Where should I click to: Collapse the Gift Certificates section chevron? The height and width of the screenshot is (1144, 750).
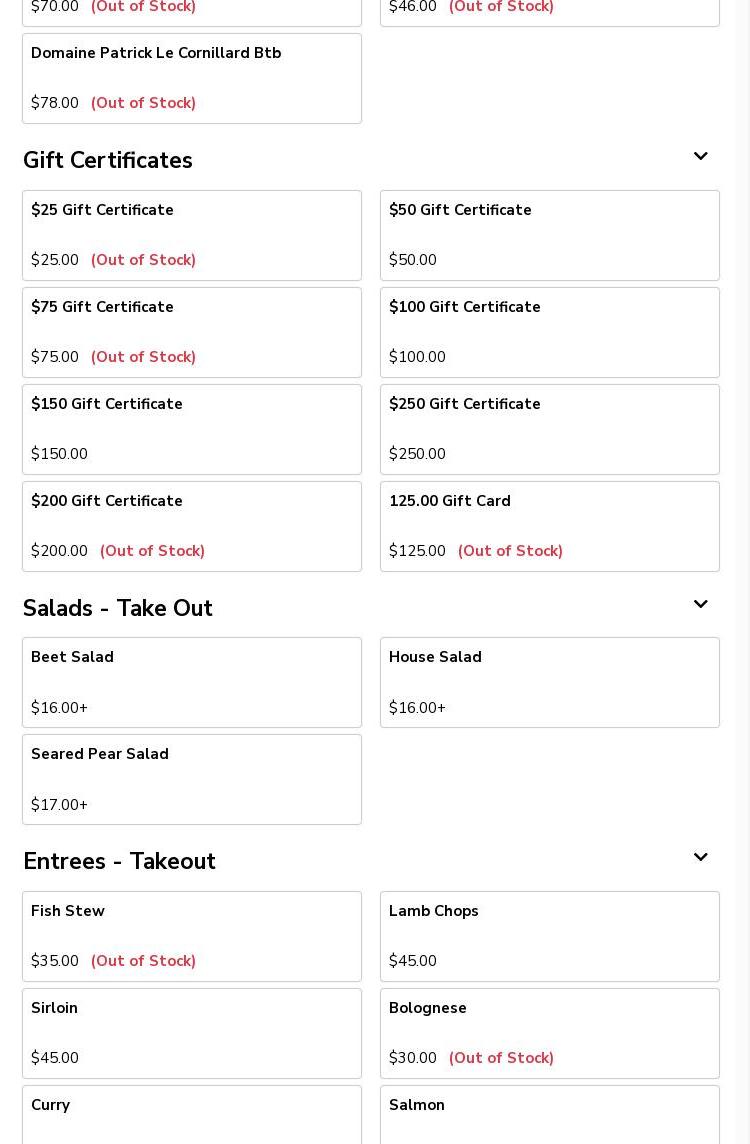coord(700,157)
